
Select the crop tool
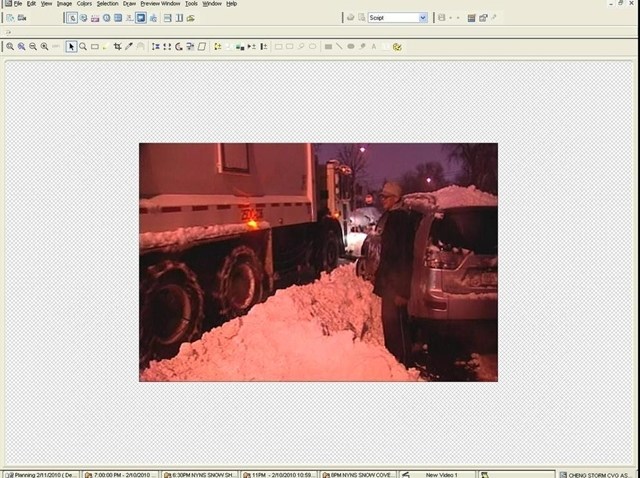pyautogui.click(x=118, y=47)
